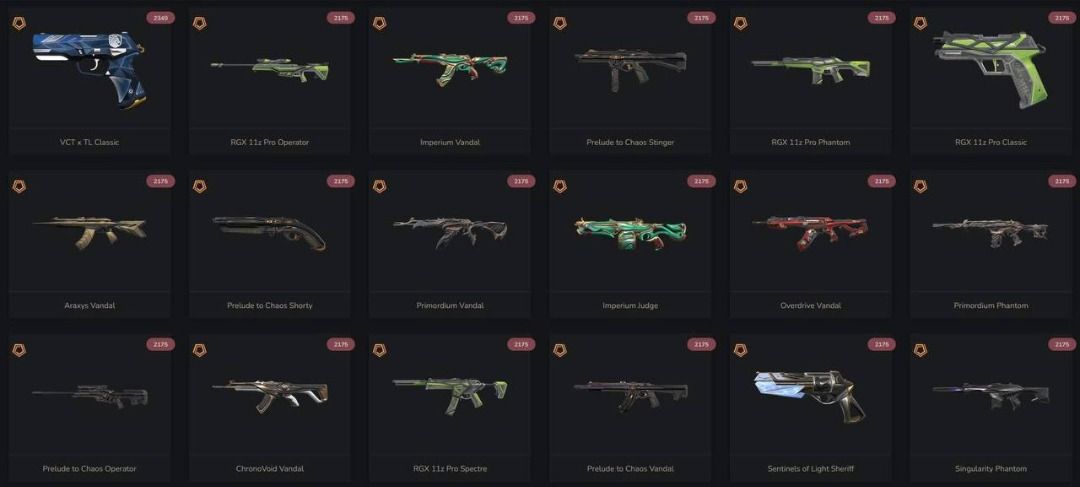
Task: Select the price badge on VCT x TL Classic
Action: click(160, 18)
